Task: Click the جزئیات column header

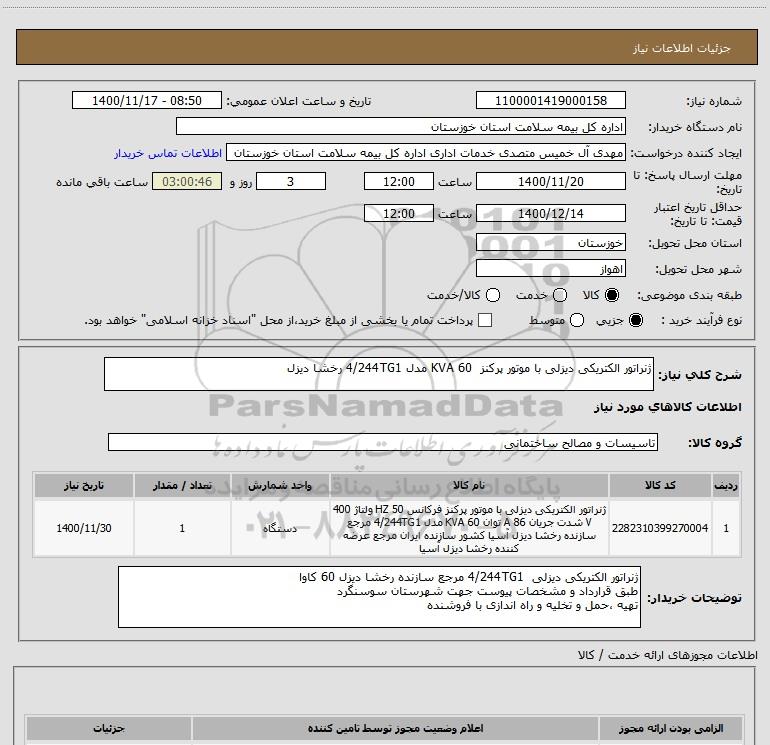Action: pos(109,728)
